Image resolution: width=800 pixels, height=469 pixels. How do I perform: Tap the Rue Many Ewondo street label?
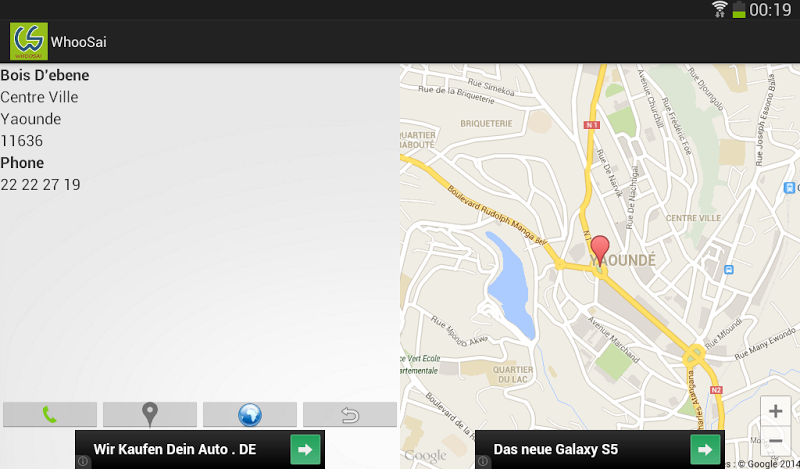pos(765,343)
